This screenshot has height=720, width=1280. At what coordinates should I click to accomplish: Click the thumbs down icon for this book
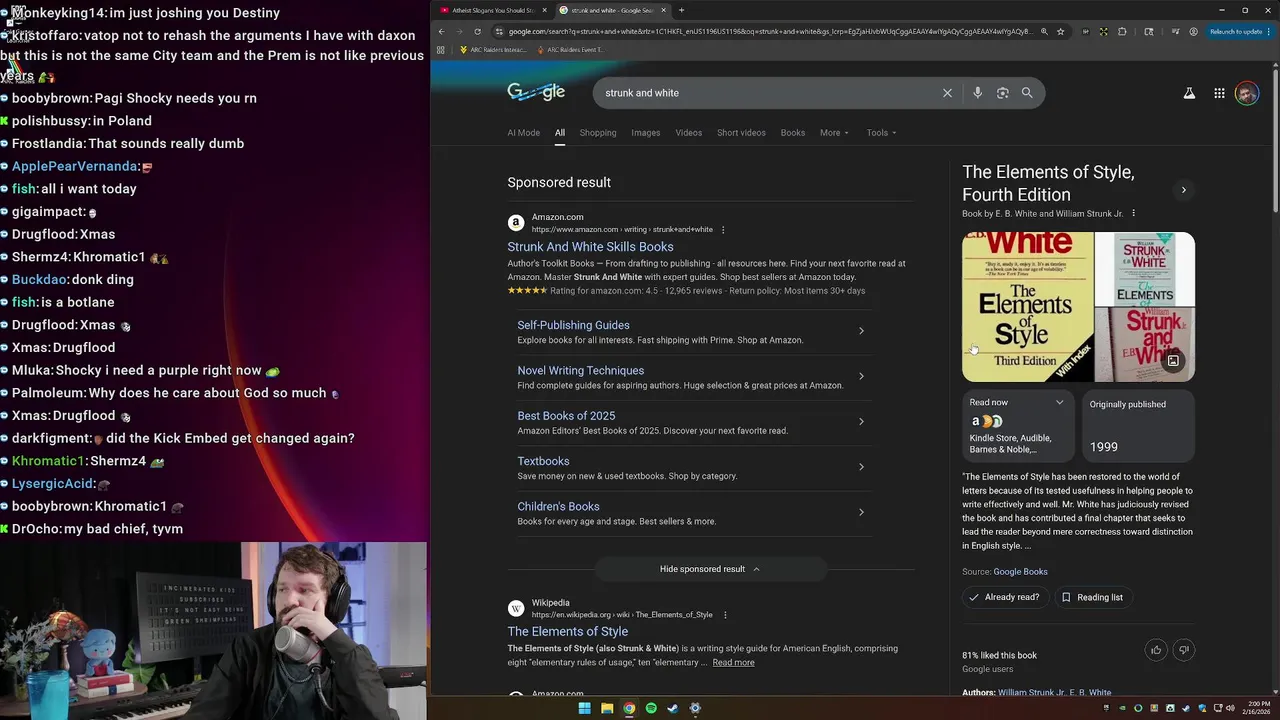pyautogui.click(x=1184, y=650)
